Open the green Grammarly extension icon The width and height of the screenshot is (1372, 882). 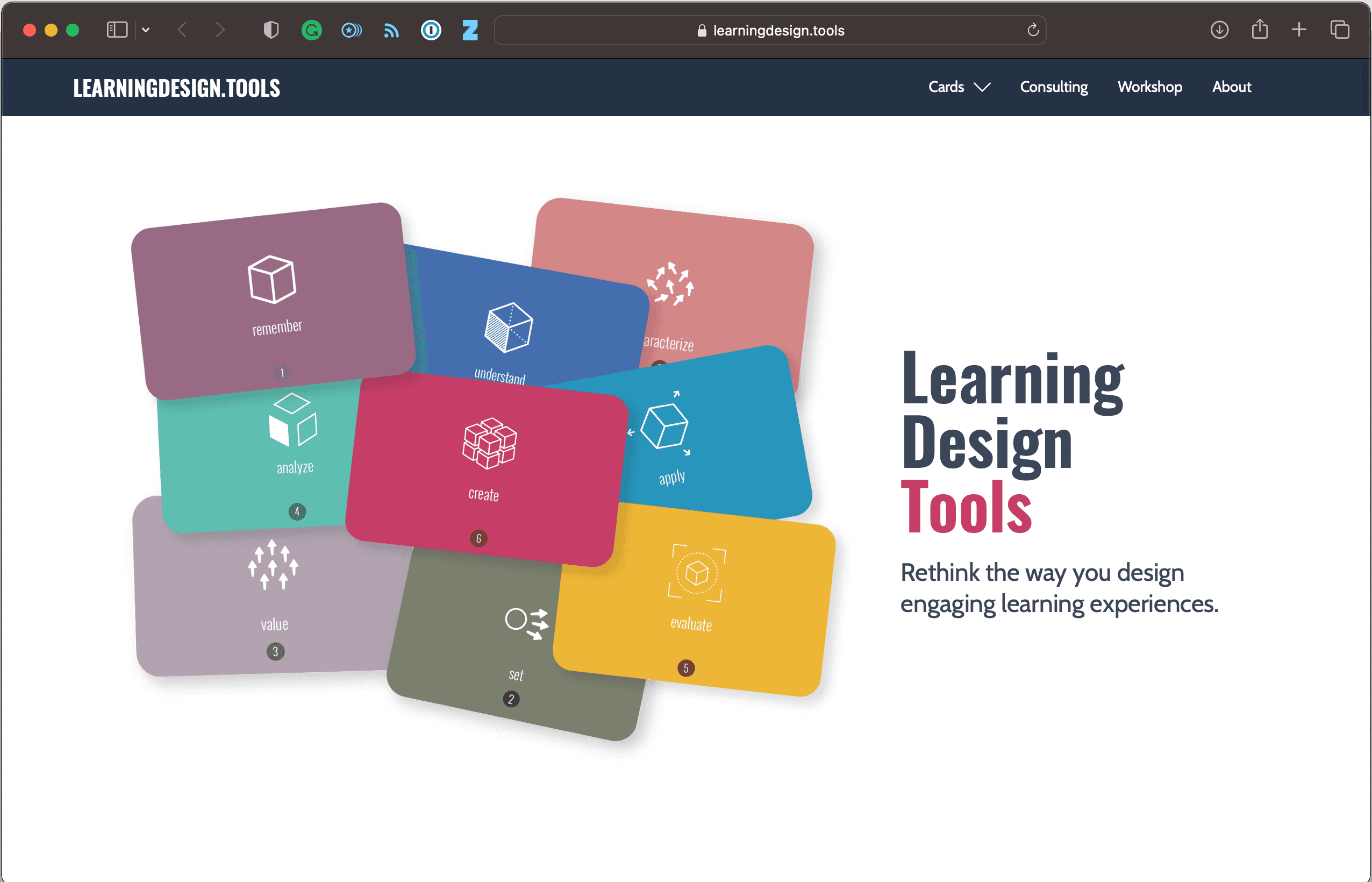click(x=311, y=30)
